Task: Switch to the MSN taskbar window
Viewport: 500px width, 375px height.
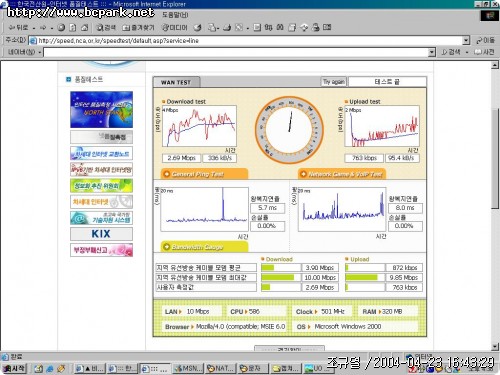Action: tap(188, 369)
